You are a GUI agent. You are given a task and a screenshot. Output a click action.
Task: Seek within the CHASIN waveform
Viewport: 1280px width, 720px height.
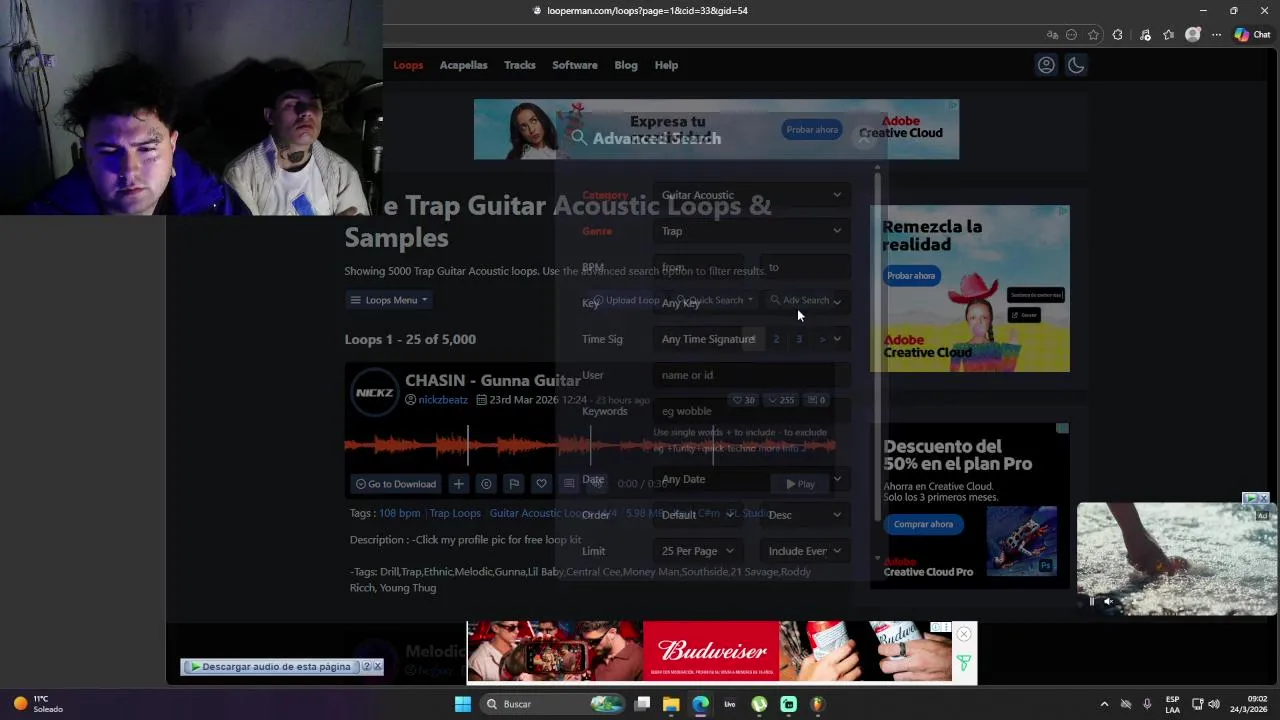click(x=590, y=445)
